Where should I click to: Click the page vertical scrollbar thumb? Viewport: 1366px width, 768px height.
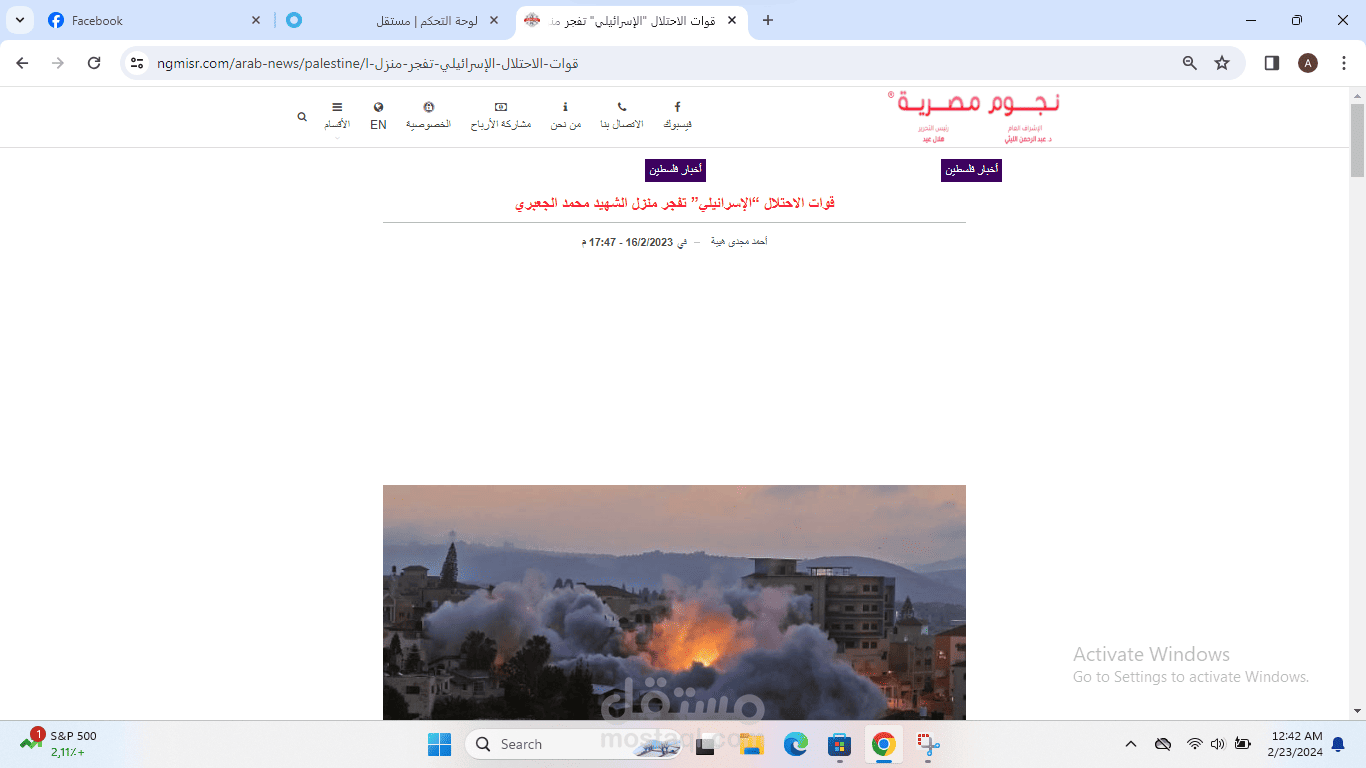point(1357,140)
